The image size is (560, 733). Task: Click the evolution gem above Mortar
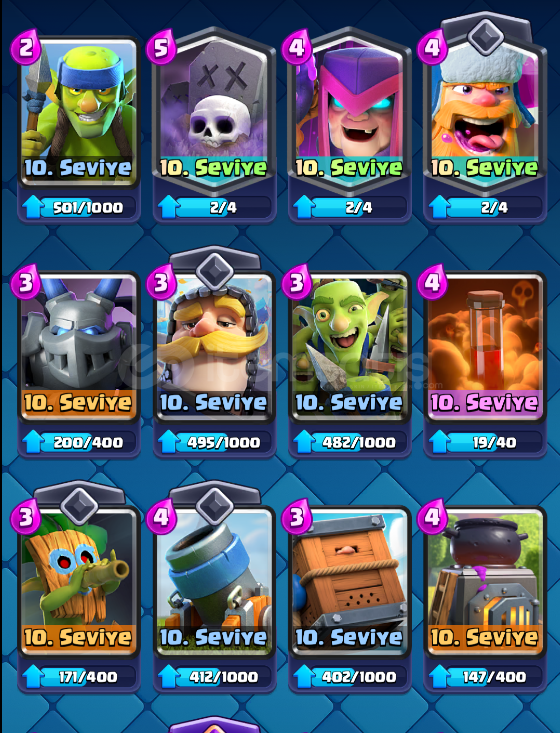215,505
